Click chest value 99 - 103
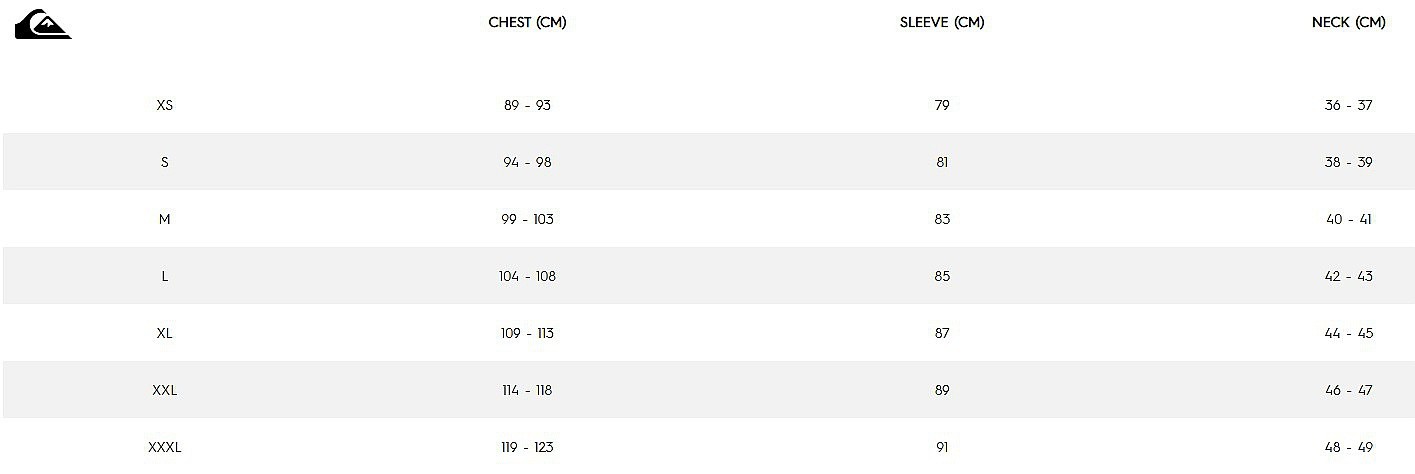This screenshot has height=474, width=1415. 527,219
